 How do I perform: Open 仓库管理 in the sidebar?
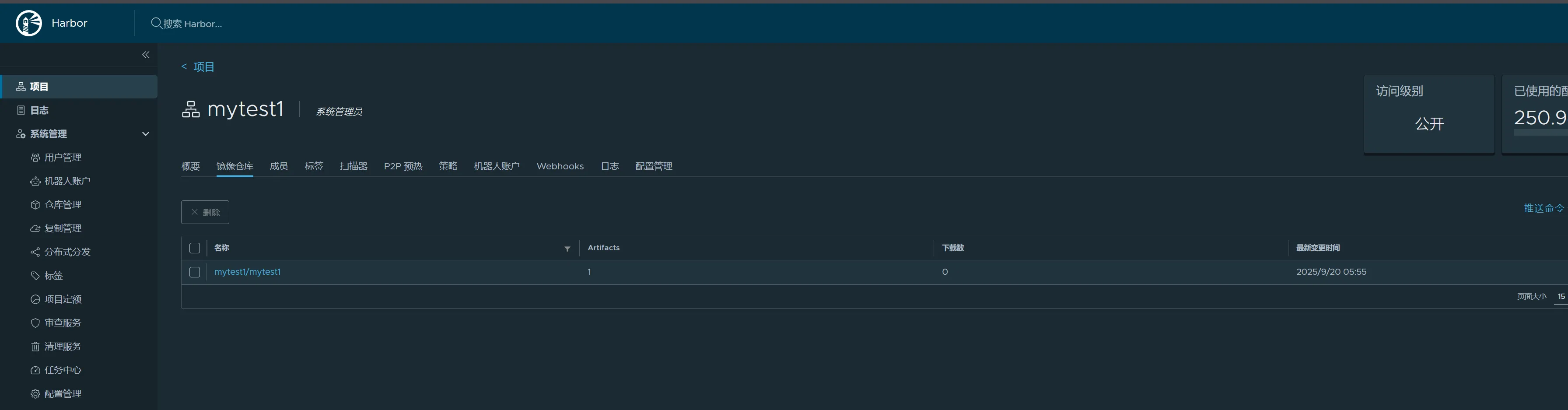coord(63,205)
